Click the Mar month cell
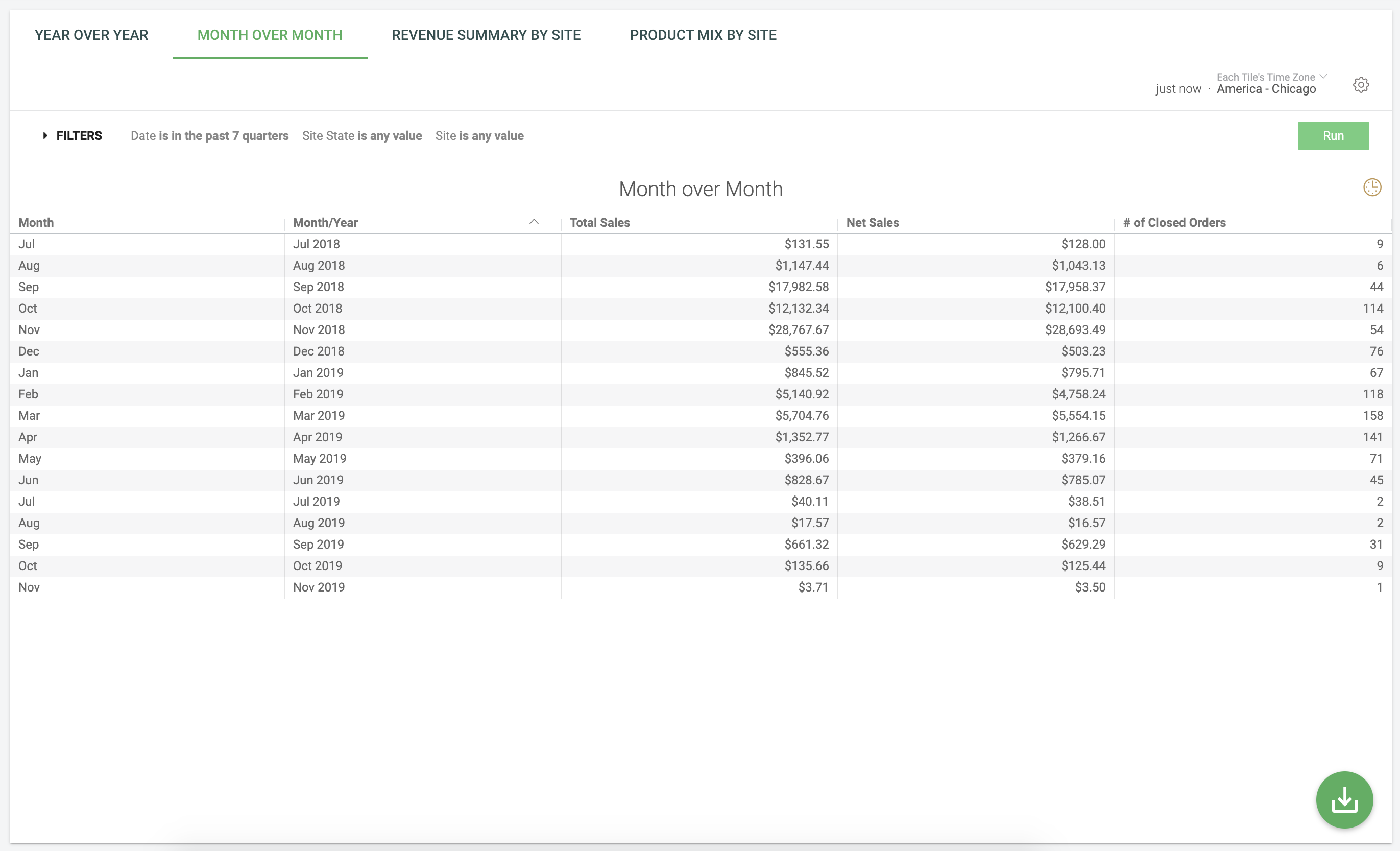The height and width of the screenshot is (851, 1400). tap(29, 416)
